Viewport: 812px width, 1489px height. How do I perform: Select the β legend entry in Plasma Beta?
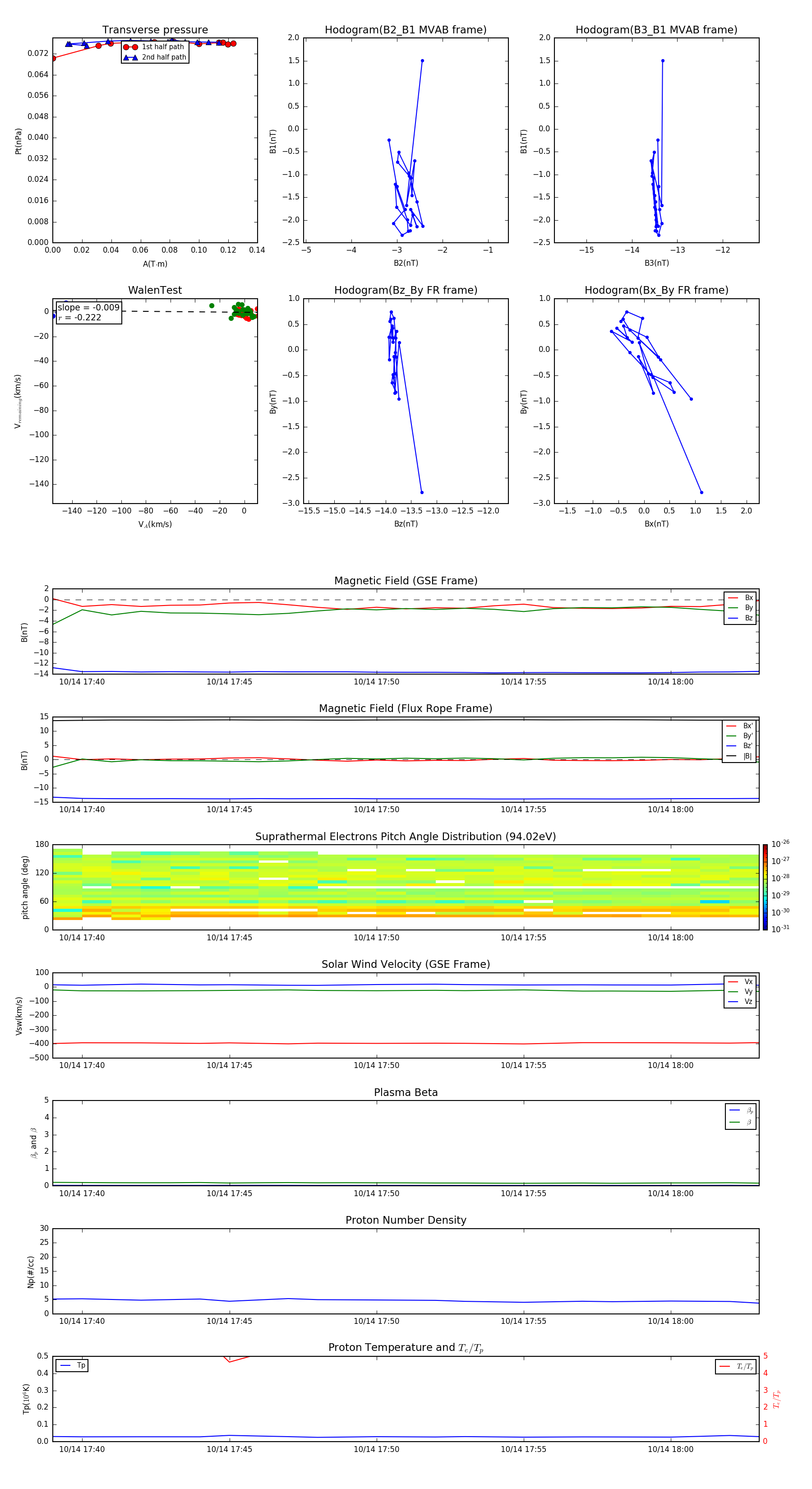[741, 1122]
